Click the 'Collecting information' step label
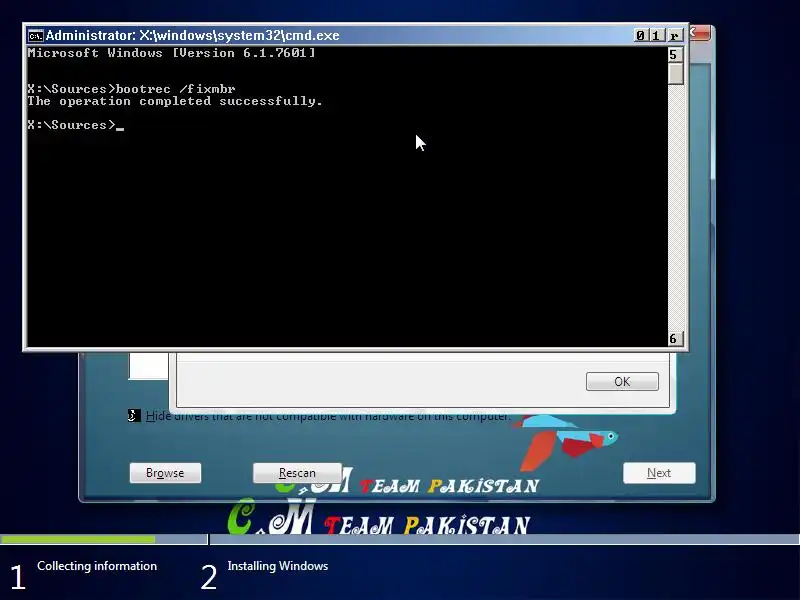This screenshot has width=800, height=600. [97, 566]
